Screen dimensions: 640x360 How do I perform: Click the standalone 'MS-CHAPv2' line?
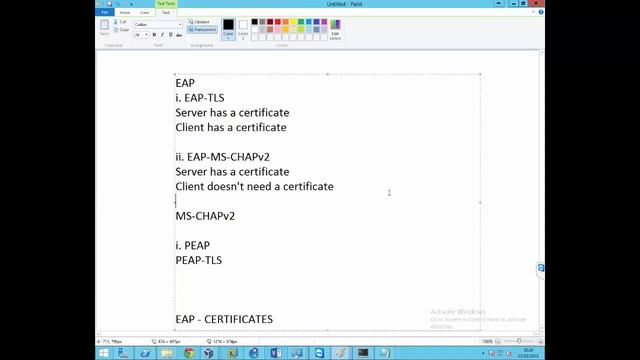tap(205, 216)
